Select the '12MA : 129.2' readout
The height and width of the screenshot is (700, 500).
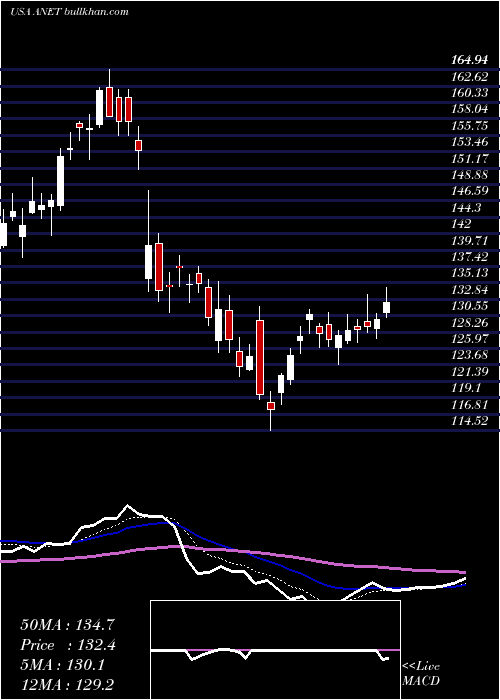click(x=67, y=684)
